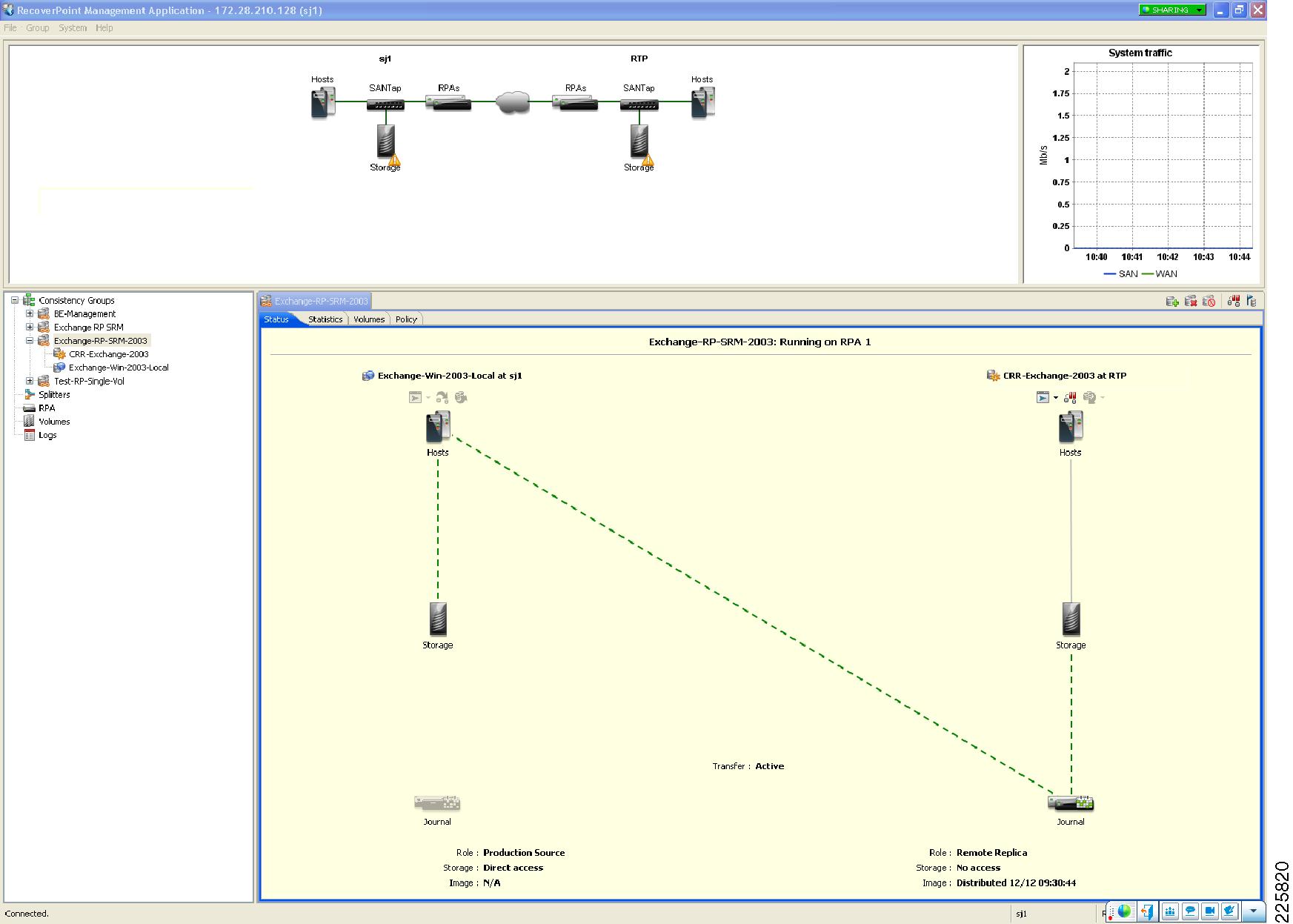Click the RTP RPAs appliance icon
Viewport: 1293px width, 924px height.
click(575, 103)
